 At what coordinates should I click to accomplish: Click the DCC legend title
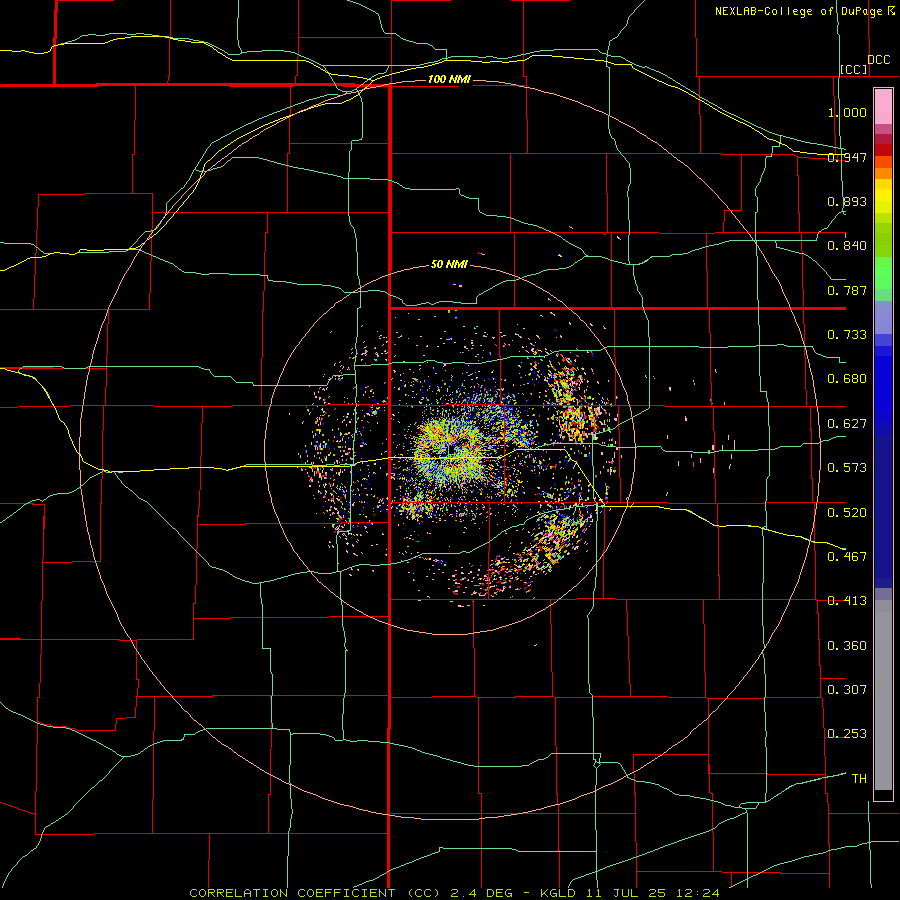pos(878,59)
